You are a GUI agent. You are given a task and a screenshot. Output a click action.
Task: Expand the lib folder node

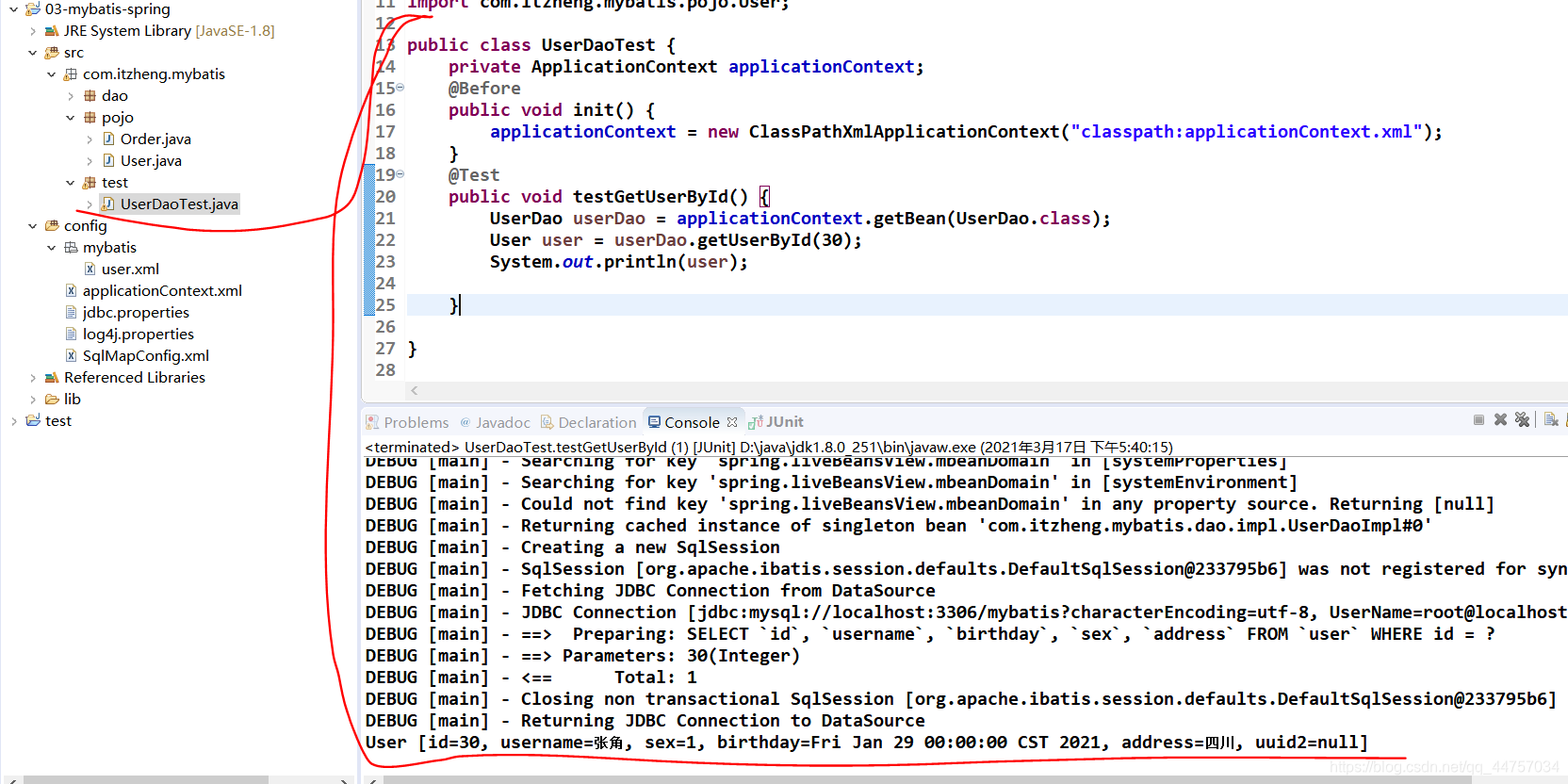(33, 399)
